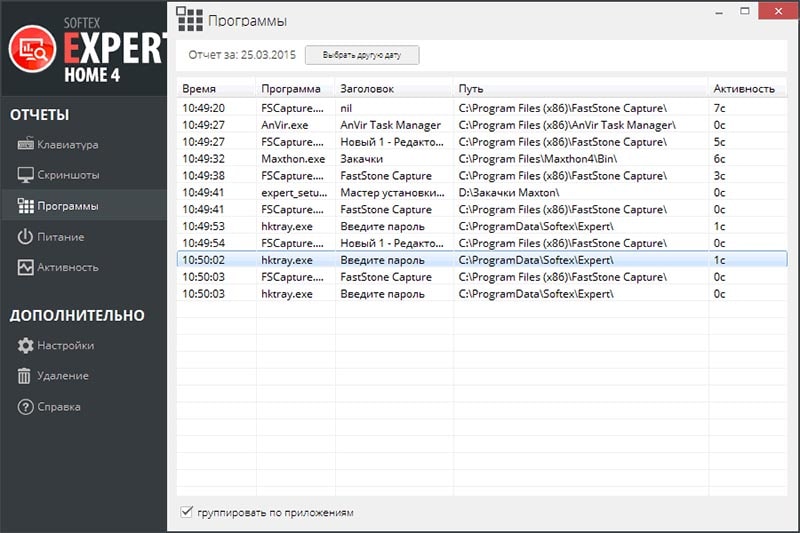Click the D:\Закачки Maxton\ path cell
800x533 pixels.
point(509,192)
